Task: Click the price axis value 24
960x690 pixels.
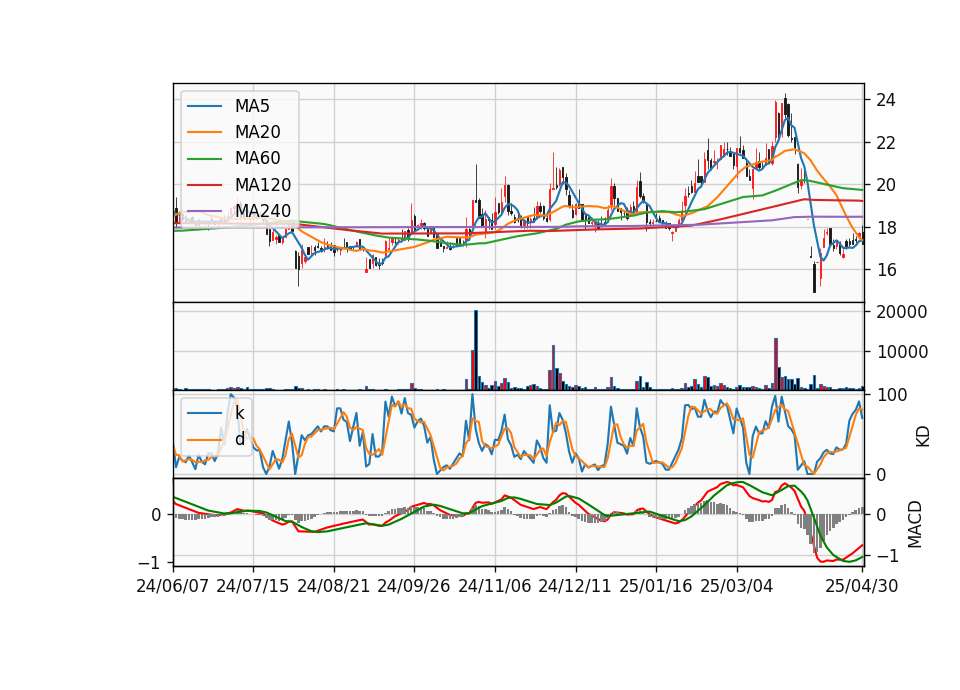Action: [887, 100]
